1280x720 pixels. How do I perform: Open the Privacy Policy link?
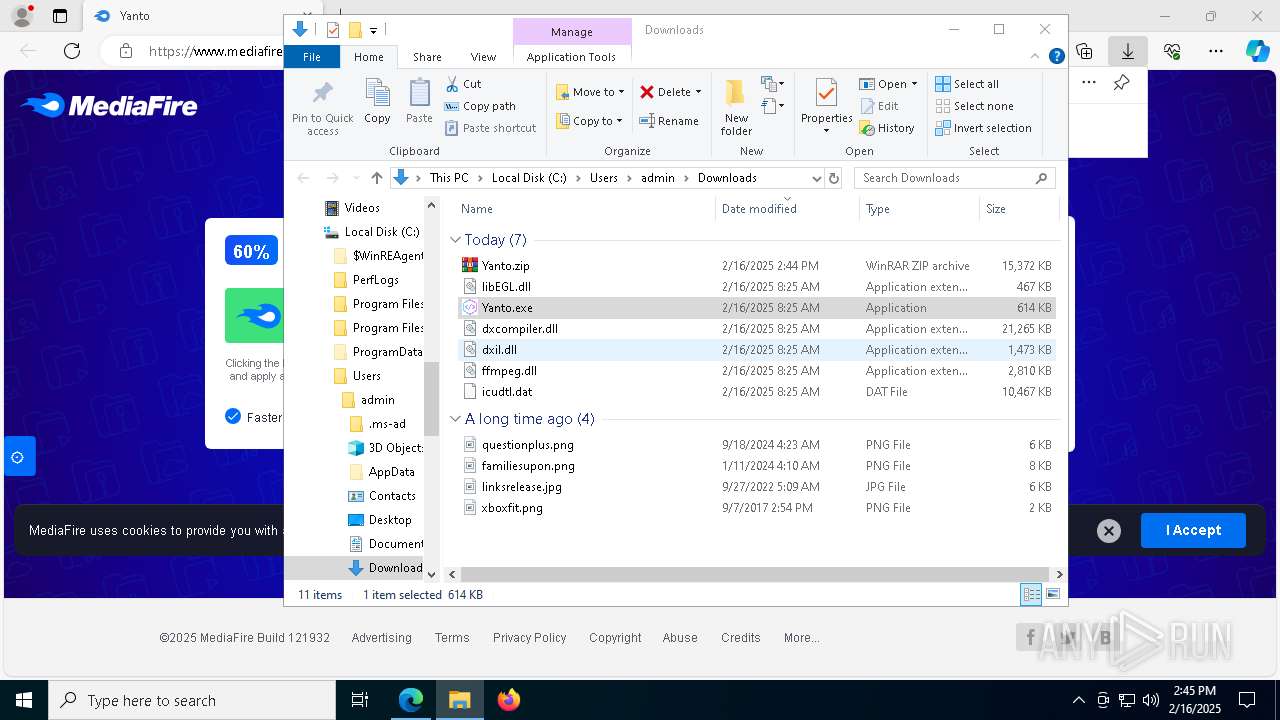click(x=529, y=638)
